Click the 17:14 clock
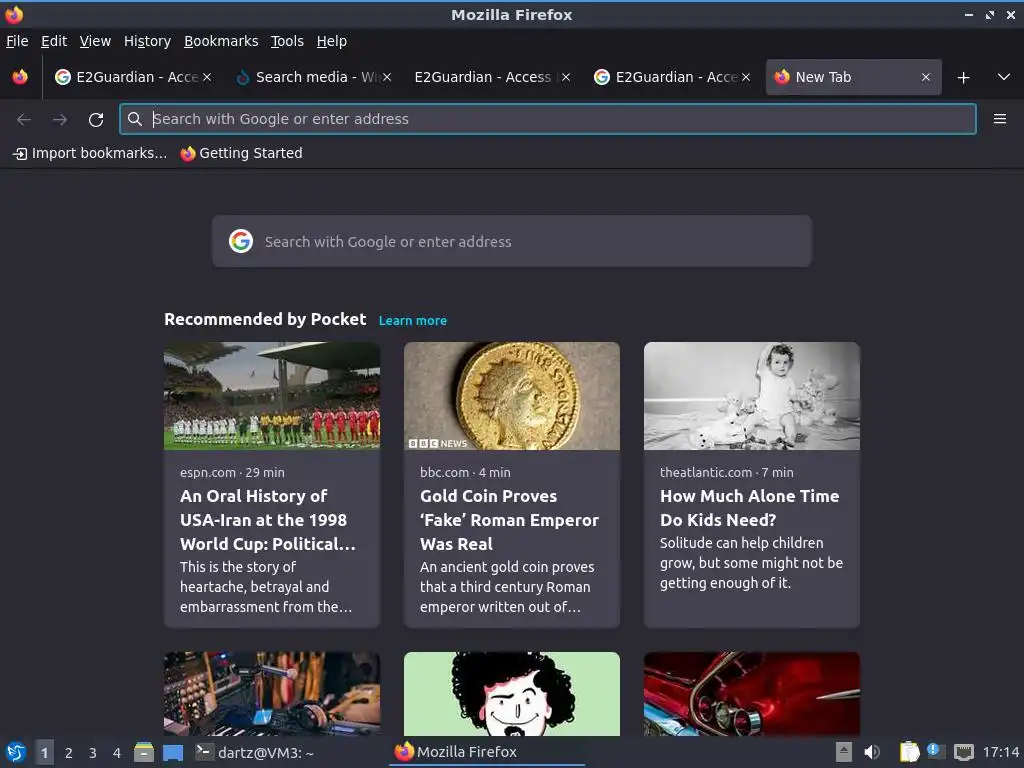Image resolution: width=1024 pixels, height=768 pixels. [1000, 752]
